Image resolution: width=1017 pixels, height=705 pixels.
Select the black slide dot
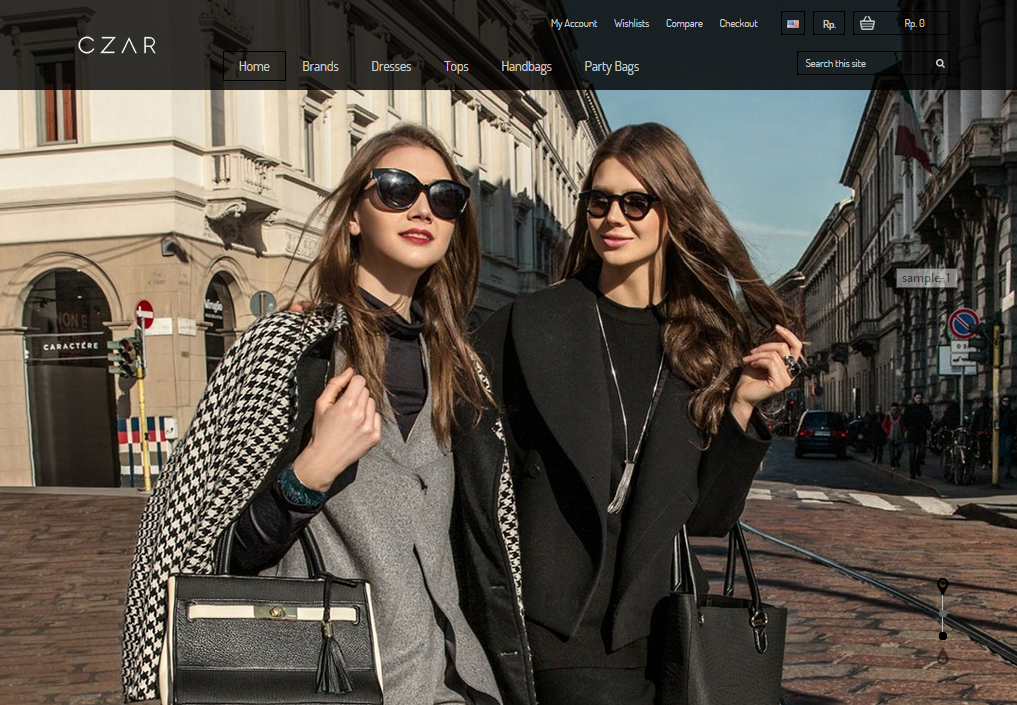942,635
